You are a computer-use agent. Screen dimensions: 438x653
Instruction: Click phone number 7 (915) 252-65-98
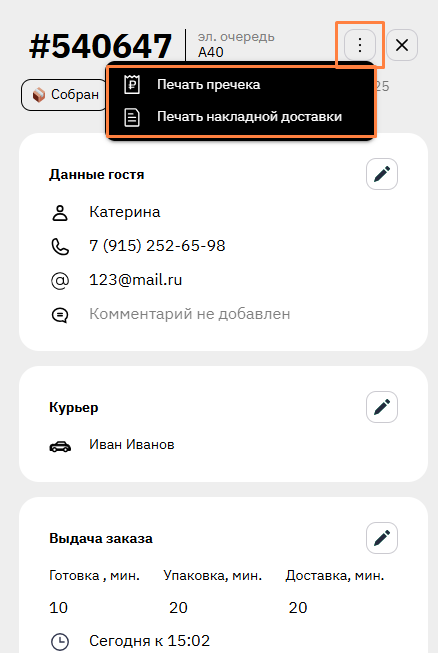click(x=157, y=246)
